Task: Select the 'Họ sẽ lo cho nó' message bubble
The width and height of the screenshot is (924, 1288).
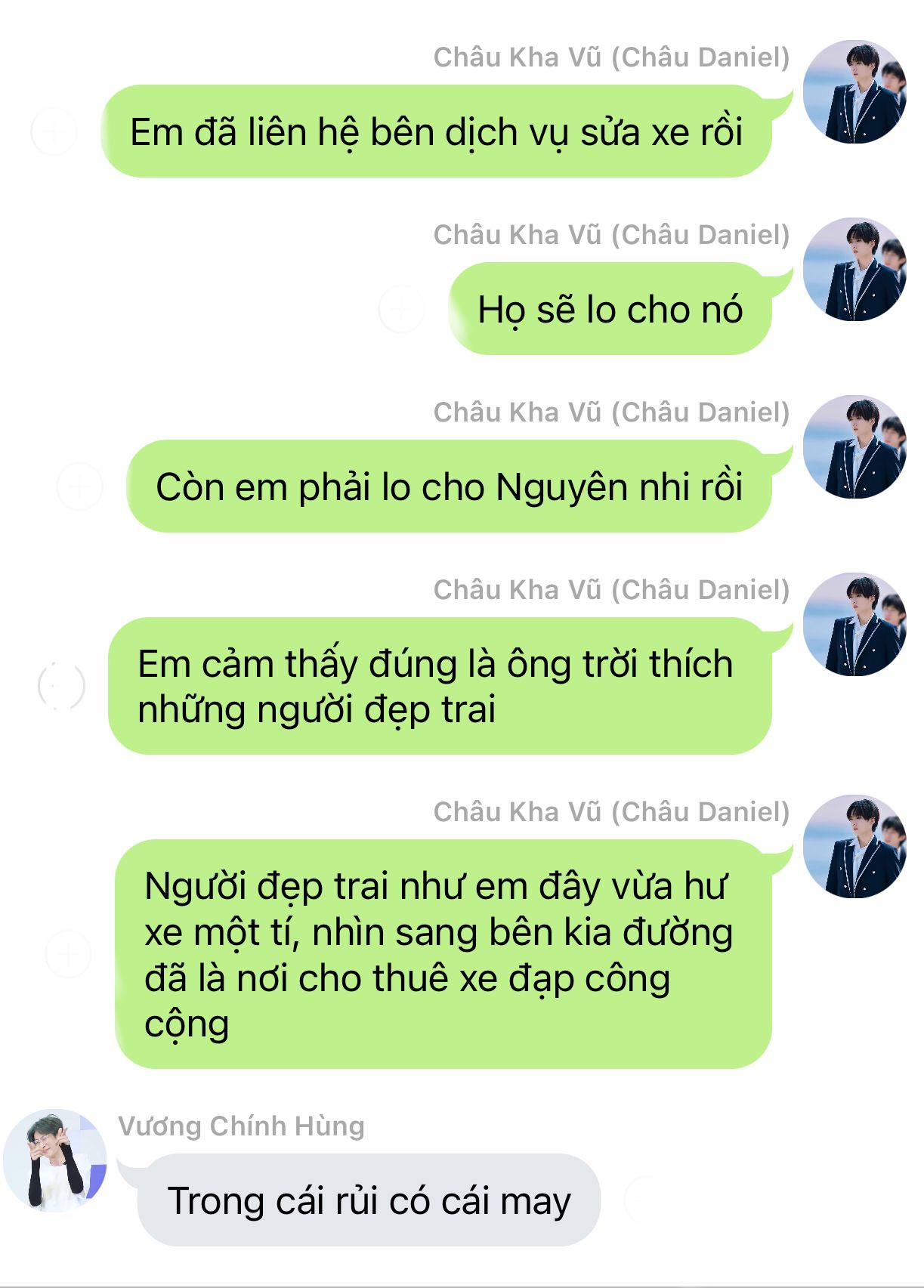Action: (x=610, y=309)
